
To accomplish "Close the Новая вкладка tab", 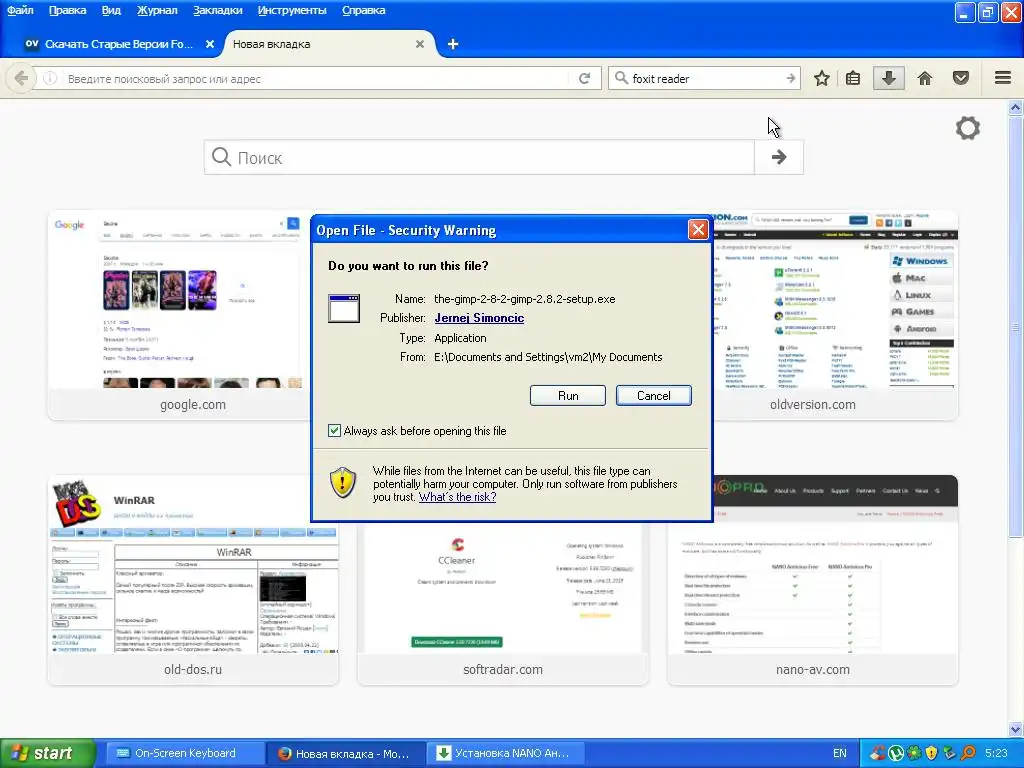I will tap(420, 44).
